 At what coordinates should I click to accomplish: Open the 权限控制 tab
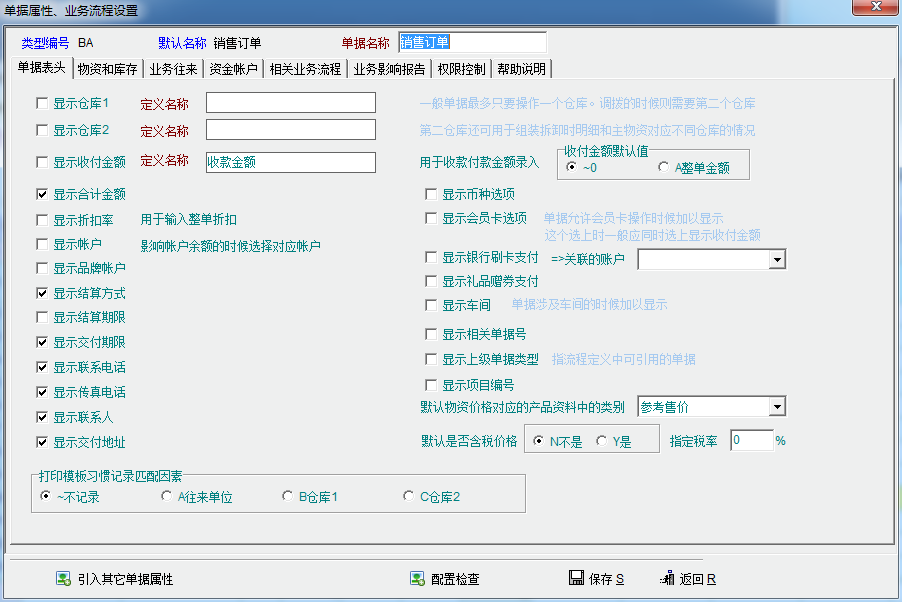point(461,69)
